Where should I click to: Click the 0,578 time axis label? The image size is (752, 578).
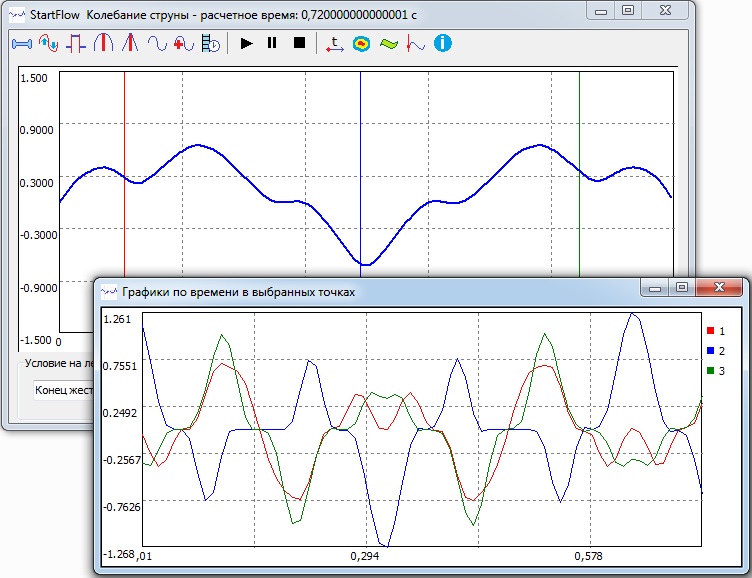588,556
